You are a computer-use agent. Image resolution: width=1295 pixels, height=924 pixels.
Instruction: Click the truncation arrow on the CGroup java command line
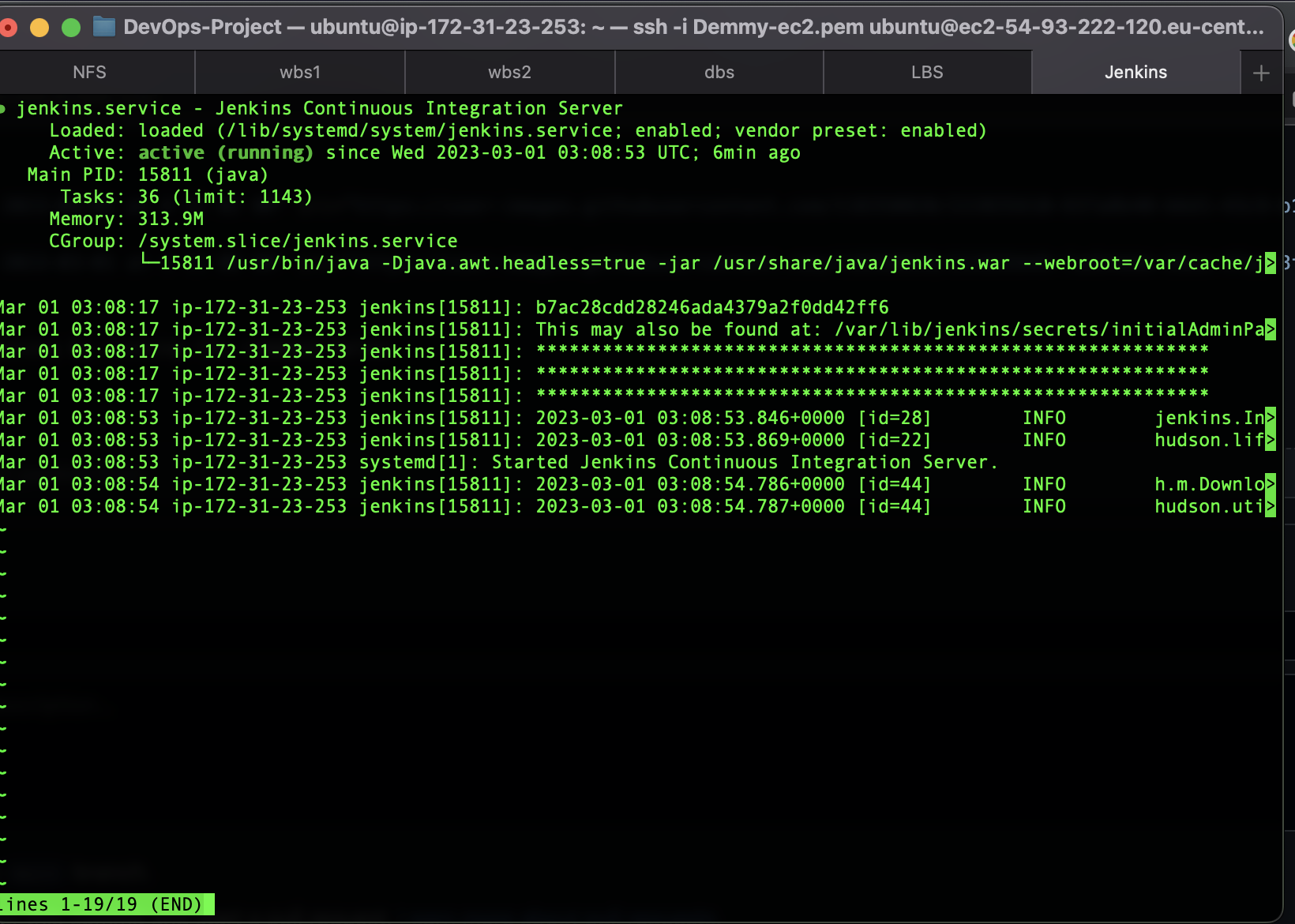[1272, 263]
